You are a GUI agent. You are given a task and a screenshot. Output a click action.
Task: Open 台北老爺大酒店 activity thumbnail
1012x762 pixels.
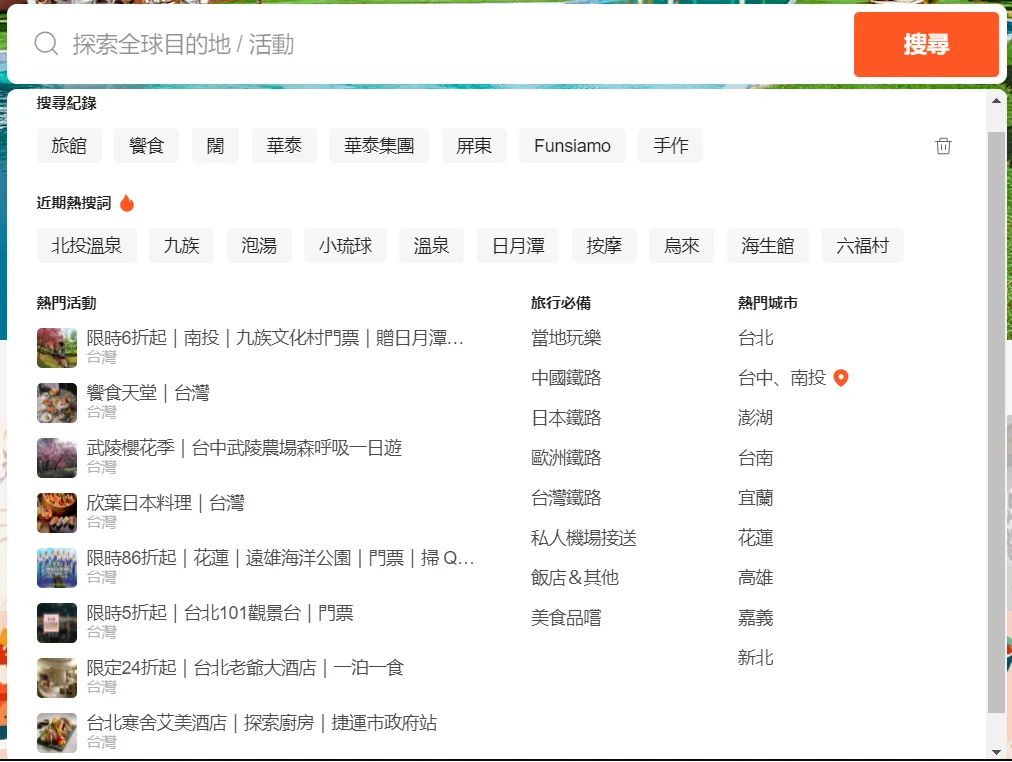(x=57, y=678)
